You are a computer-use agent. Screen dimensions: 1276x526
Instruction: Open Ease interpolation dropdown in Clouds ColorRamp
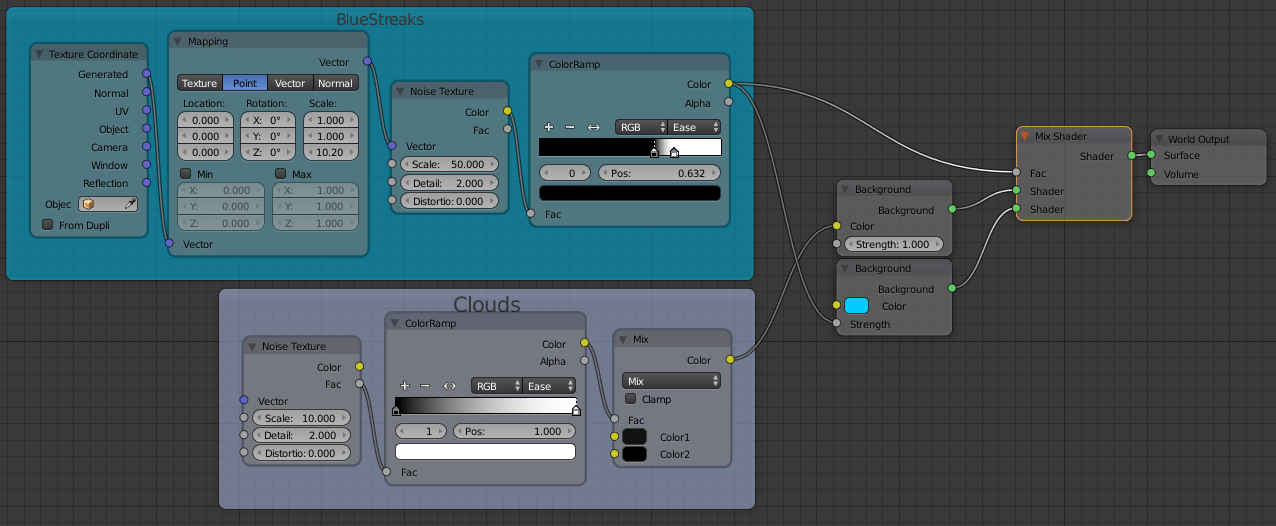pos(549,386)
